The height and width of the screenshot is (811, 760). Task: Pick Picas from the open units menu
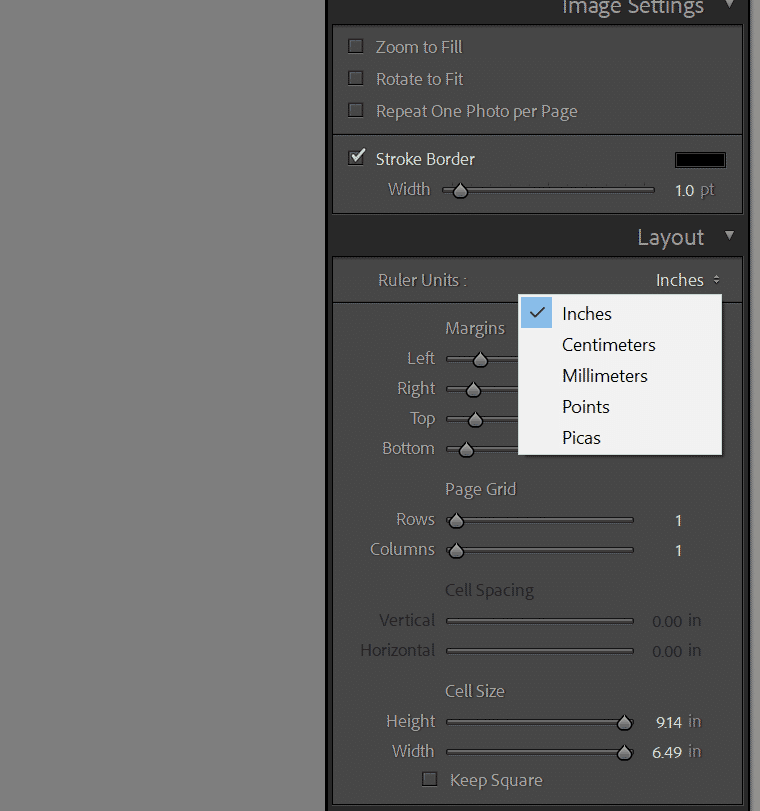581,438
